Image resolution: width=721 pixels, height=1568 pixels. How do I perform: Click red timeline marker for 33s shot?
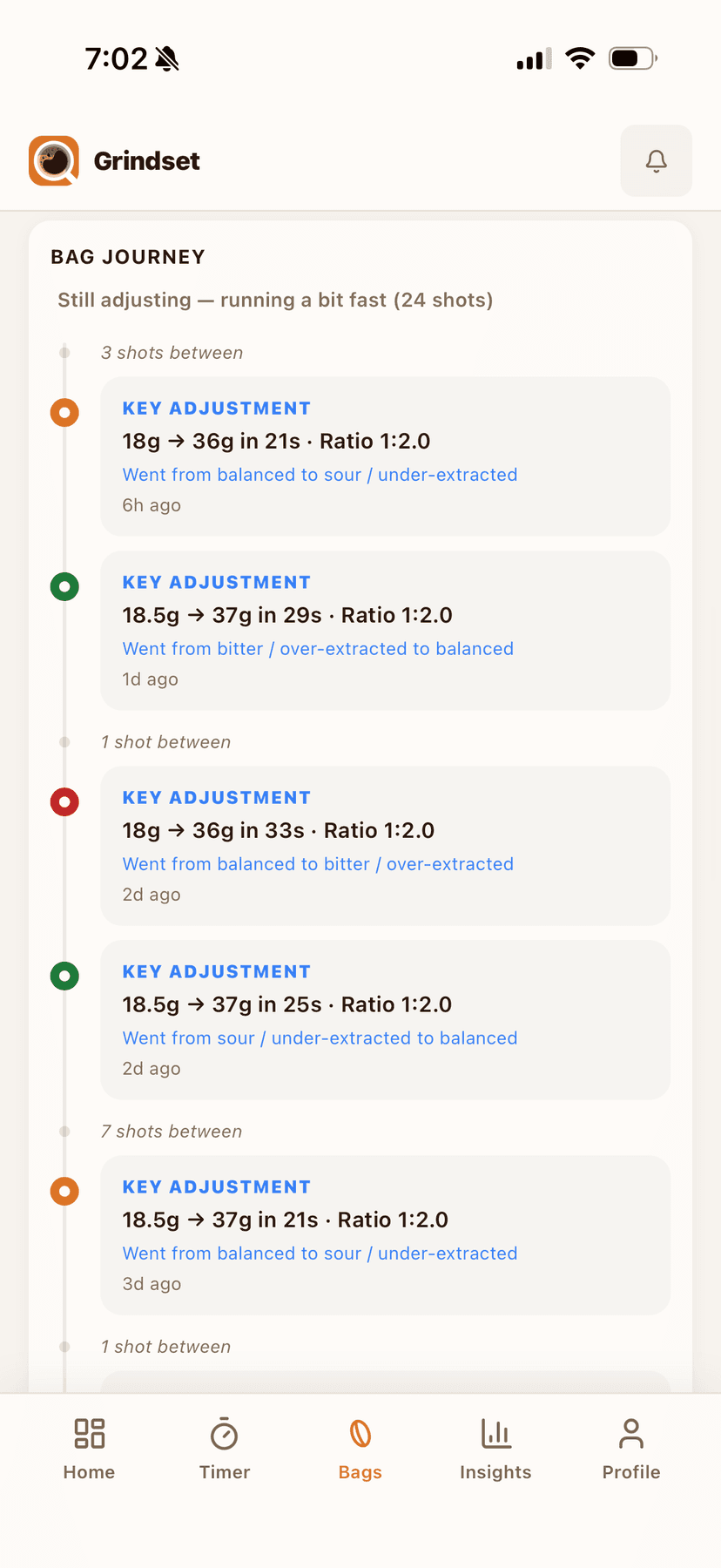(64, 801)
